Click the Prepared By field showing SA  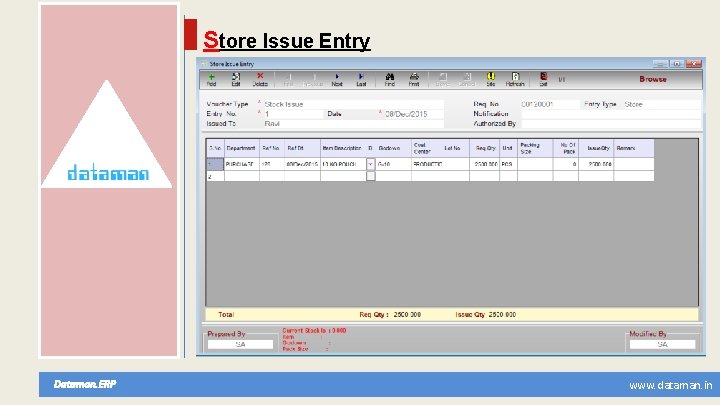click(240, 344)
